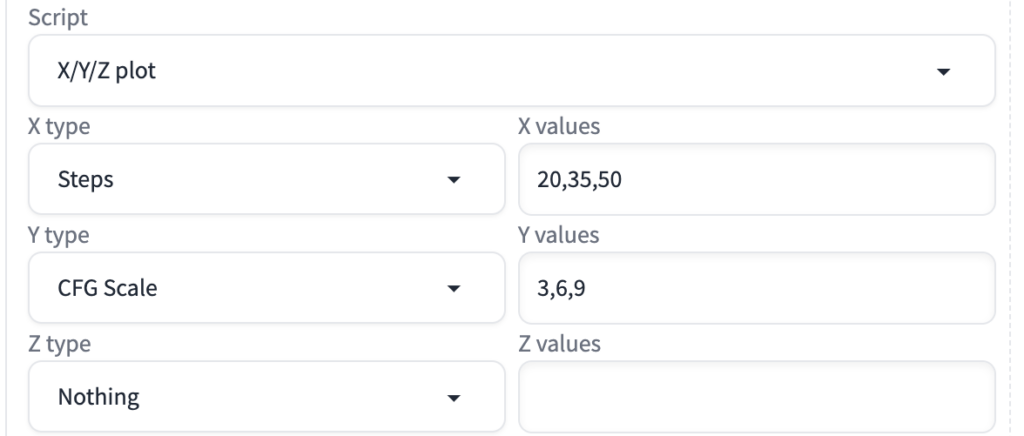Screen dimensions: 1024x436
Task: Click the Y values label
Action: (x=558, y=236)
